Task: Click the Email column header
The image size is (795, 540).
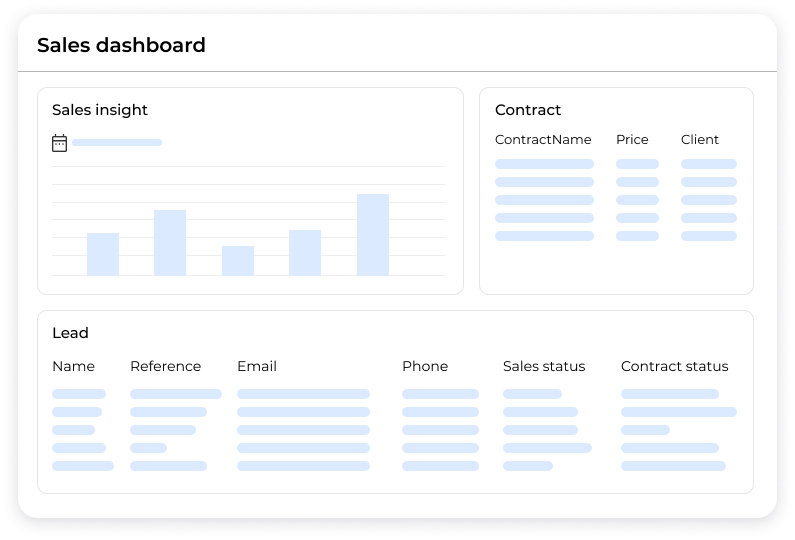Action: (x=257, y=366)
